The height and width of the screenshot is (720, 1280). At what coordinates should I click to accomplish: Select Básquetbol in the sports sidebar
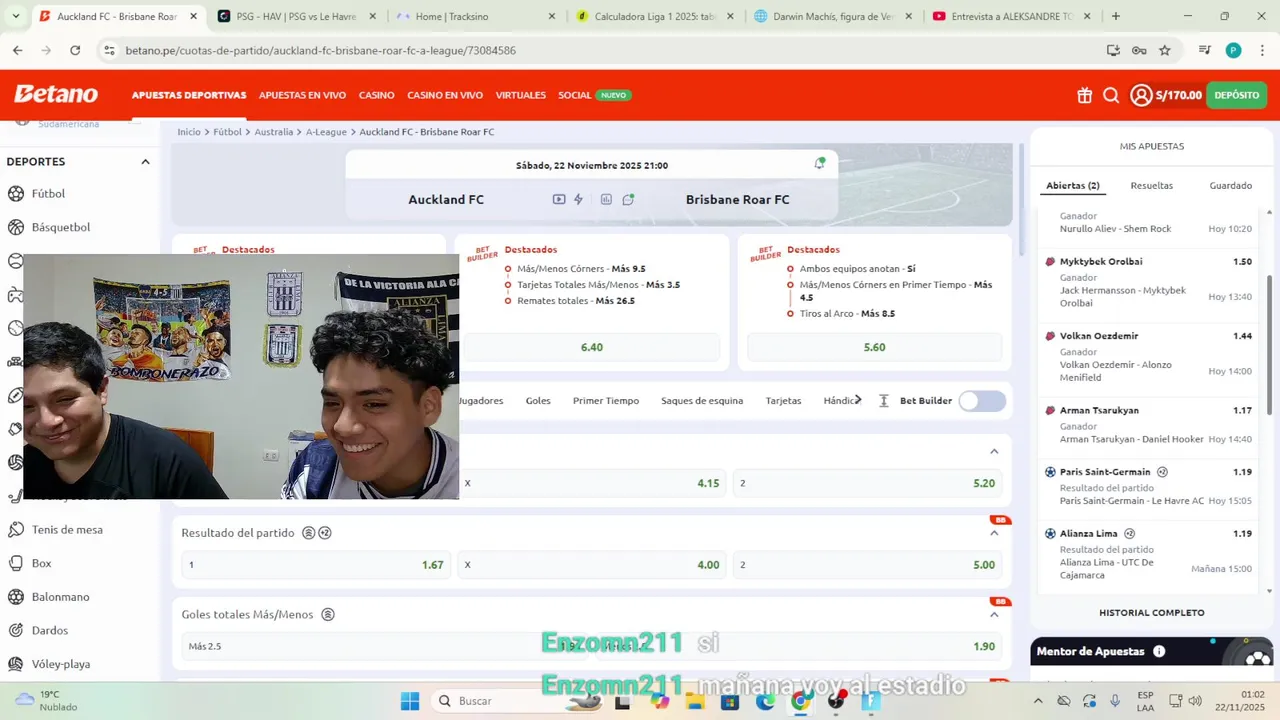[61, 227]
